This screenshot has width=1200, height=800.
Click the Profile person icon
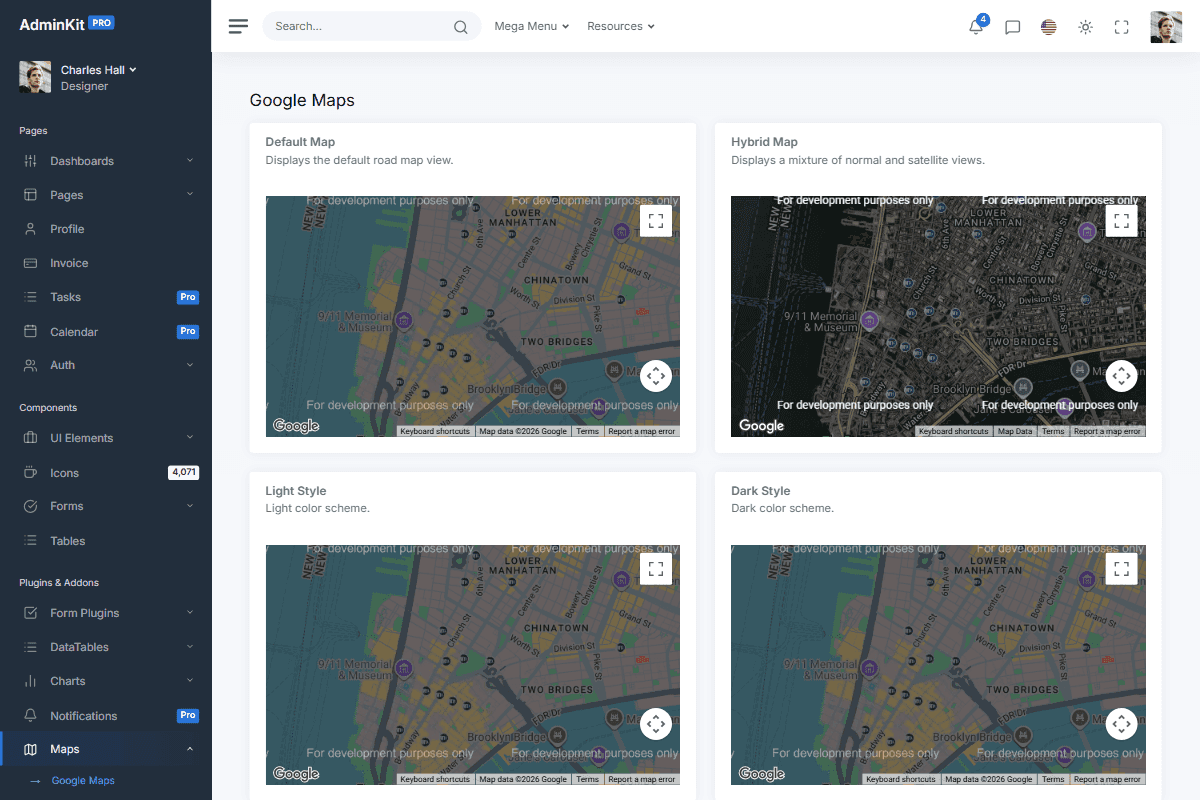pyautogui.click(x=30, y=229)
